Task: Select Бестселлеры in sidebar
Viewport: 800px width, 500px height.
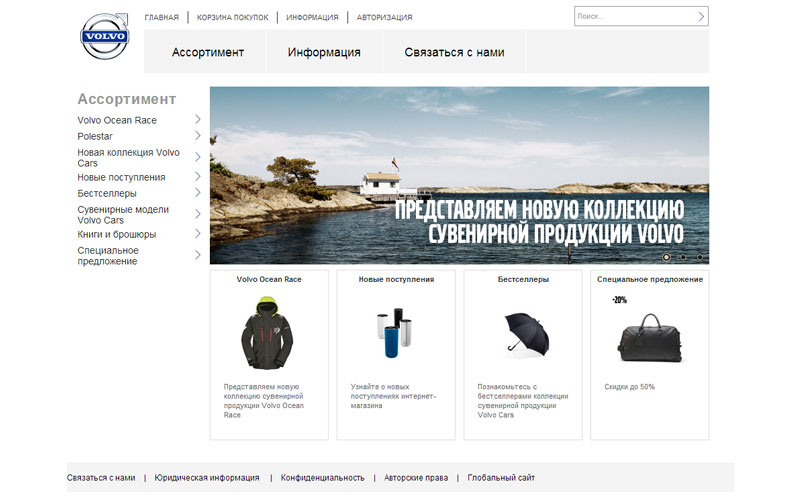Action: coord(107,193)
